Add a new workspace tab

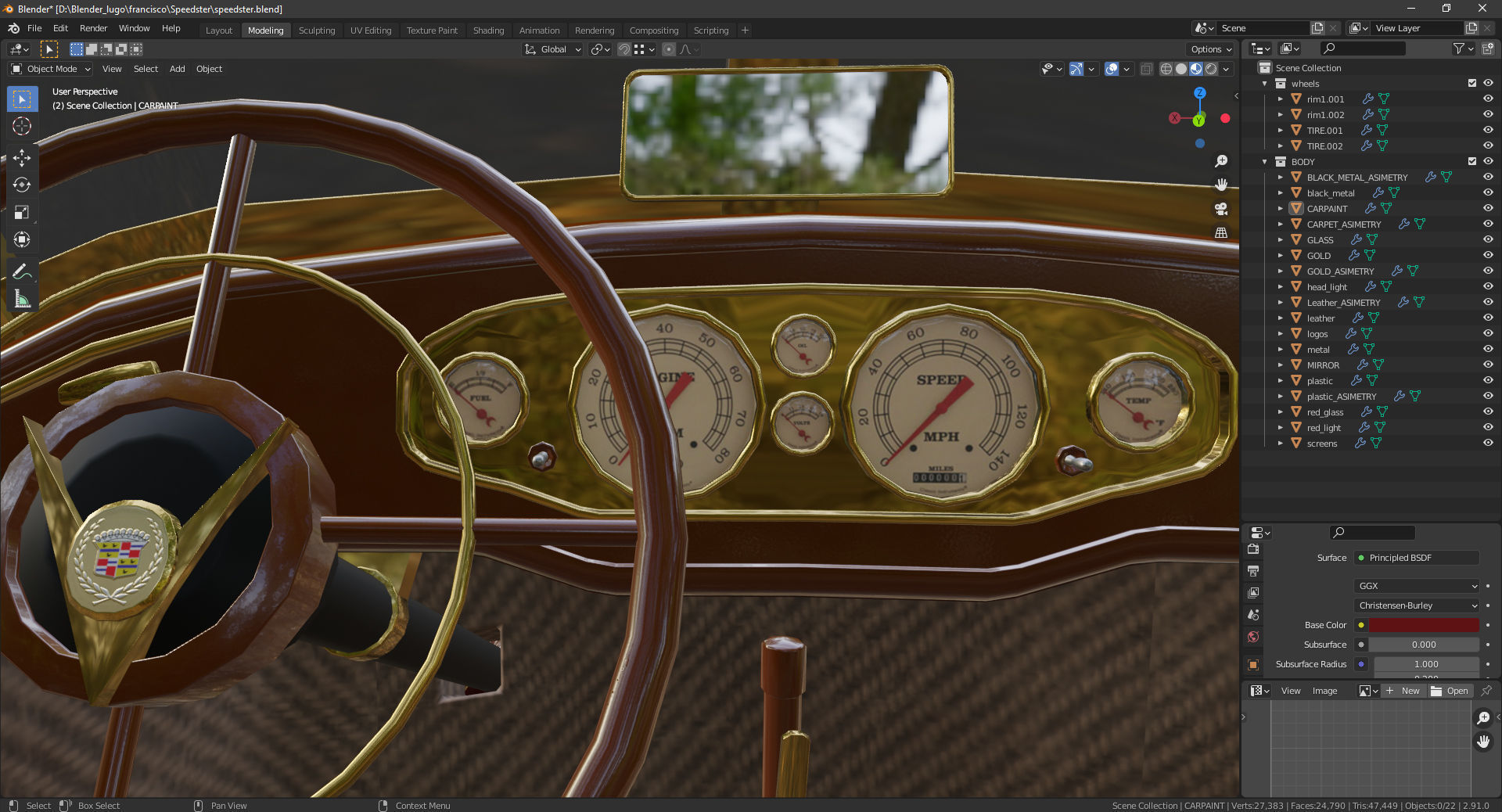tap(745, 31)
